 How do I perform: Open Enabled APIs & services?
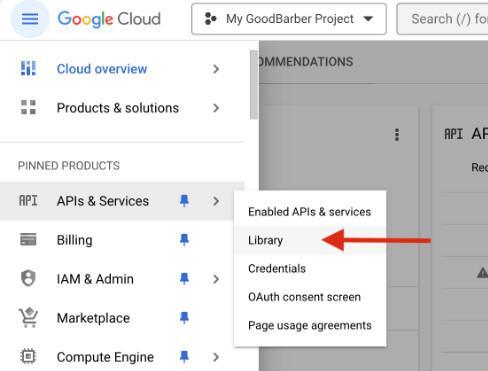(x=309, y=212)
